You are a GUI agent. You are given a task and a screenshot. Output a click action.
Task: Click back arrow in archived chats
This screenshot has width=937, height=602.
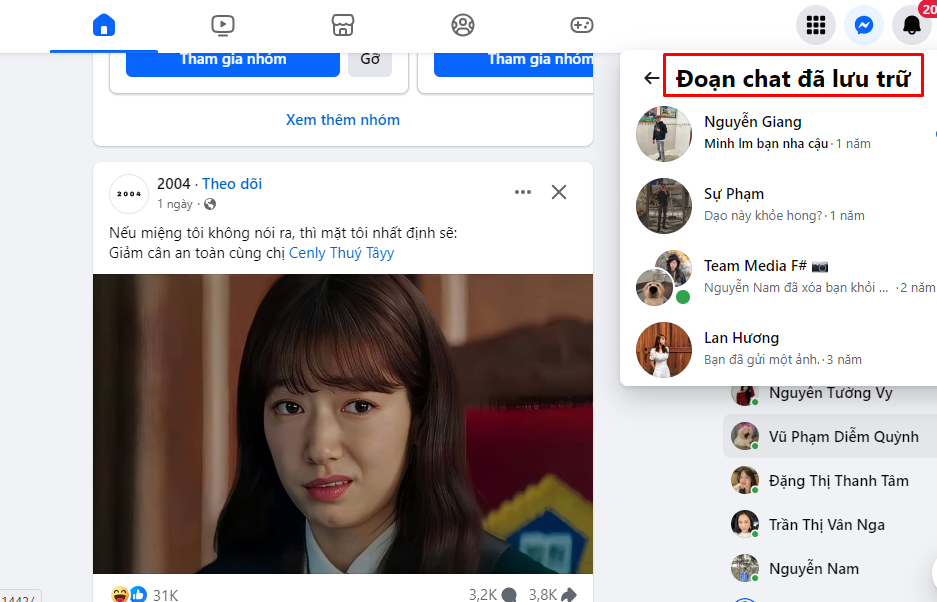pos(651,78)
